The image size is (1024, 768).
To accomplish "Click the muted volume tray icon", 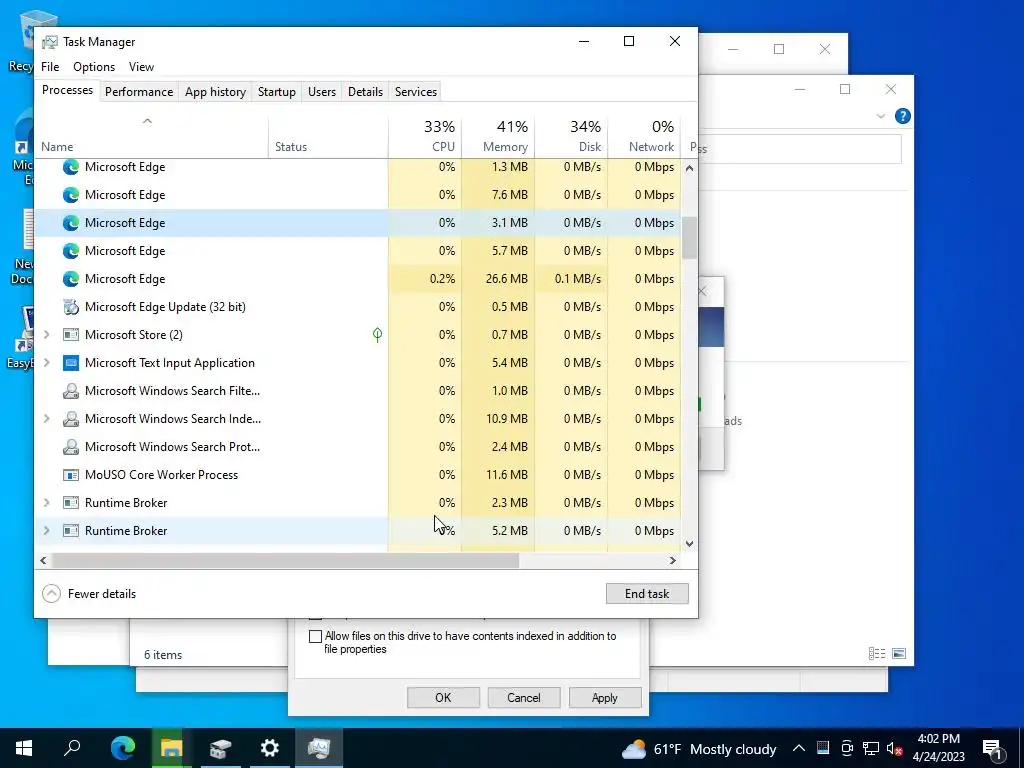I will (894, 749).
